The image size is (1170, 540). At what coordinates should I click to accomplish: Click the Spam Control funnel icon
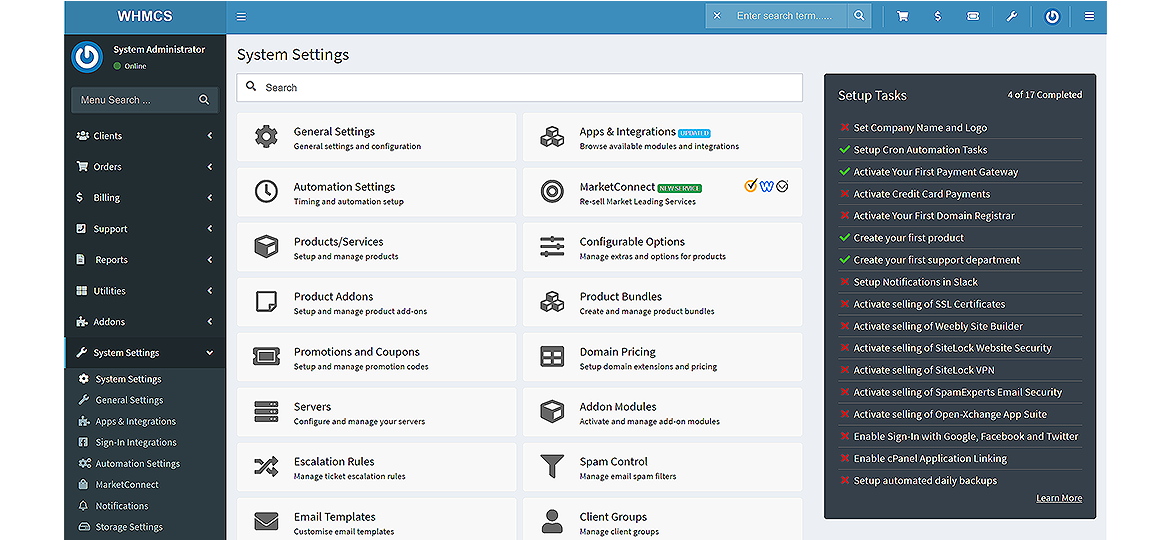(552, 467)
